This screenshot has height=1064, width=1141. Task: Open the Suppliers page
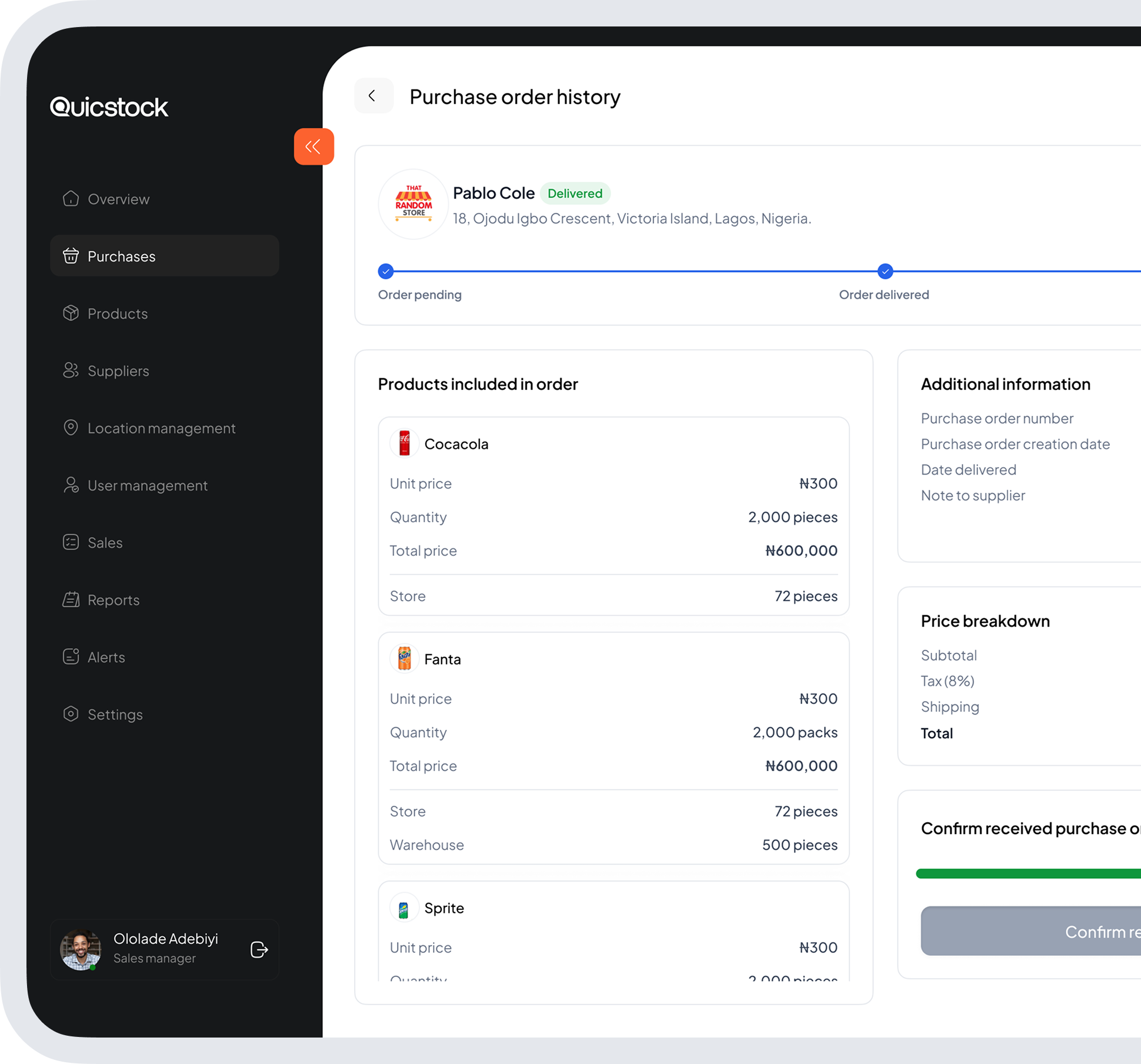[x=165, y=371]
